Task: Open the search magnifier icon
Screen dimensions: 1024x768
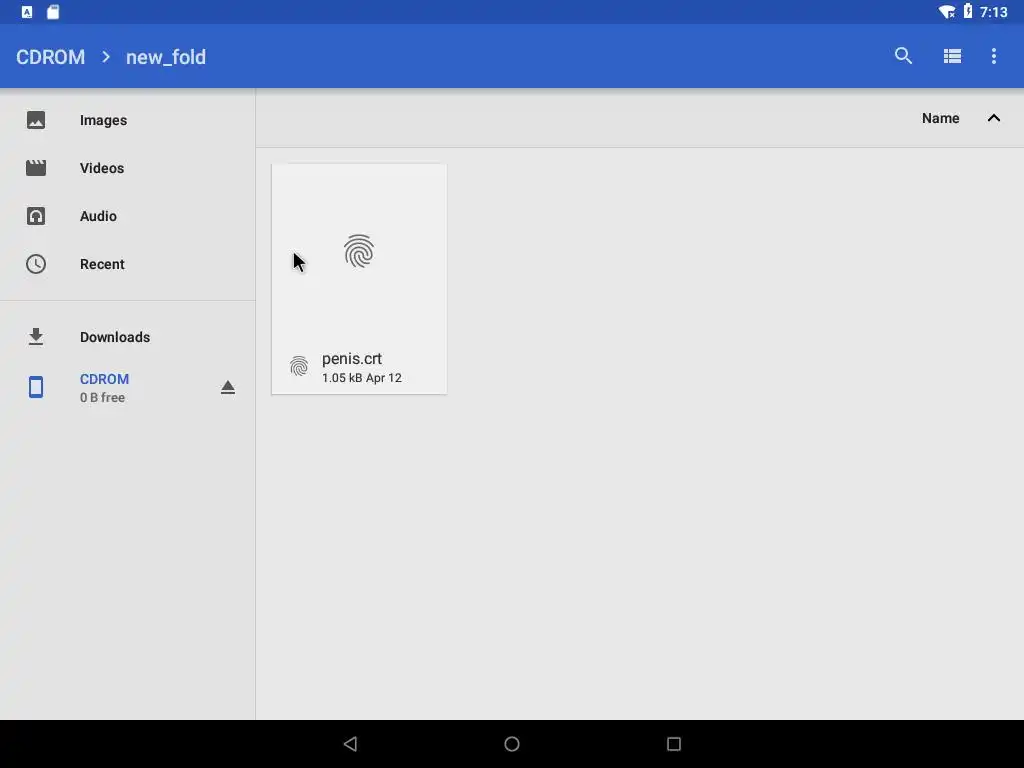Action: point(903,56)
